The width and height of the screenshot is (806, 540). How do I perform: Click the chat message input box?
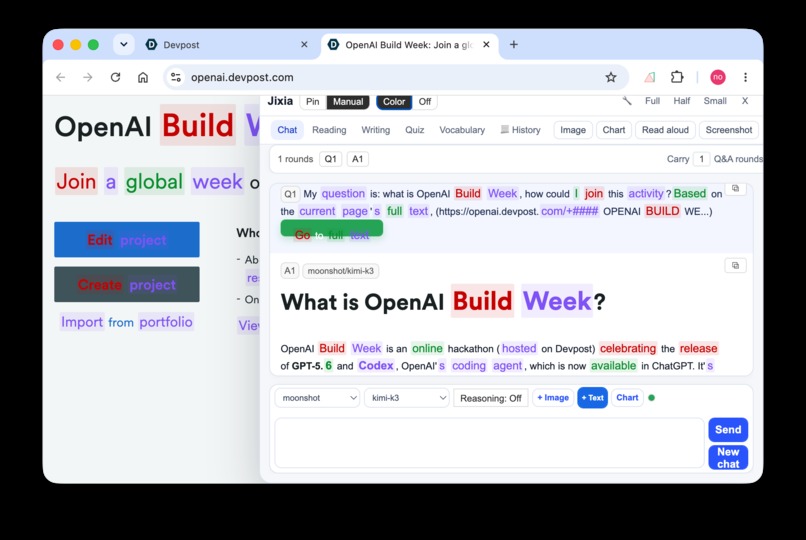click(489, 443)
